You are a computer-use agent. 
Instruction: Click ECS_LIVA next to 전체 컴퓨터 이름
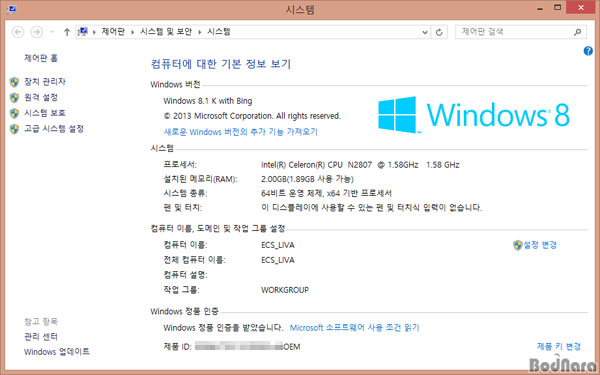coord(278,260)
